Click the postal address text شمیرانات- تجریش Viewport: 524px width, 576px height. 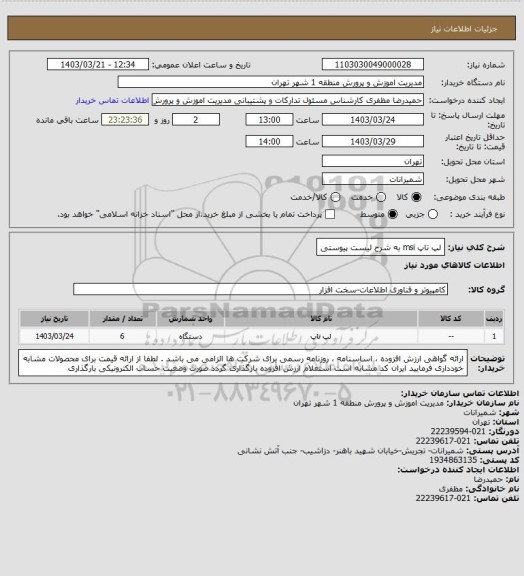click(351, 451)
